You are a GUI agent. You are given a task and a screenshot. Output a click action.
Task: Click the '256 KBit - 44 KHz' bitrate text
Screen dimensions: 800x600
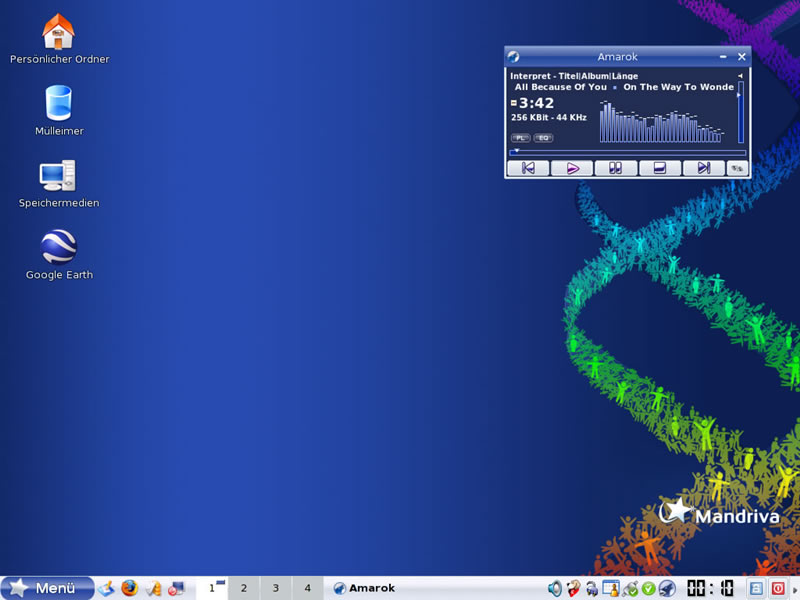[x=549, y=117]
